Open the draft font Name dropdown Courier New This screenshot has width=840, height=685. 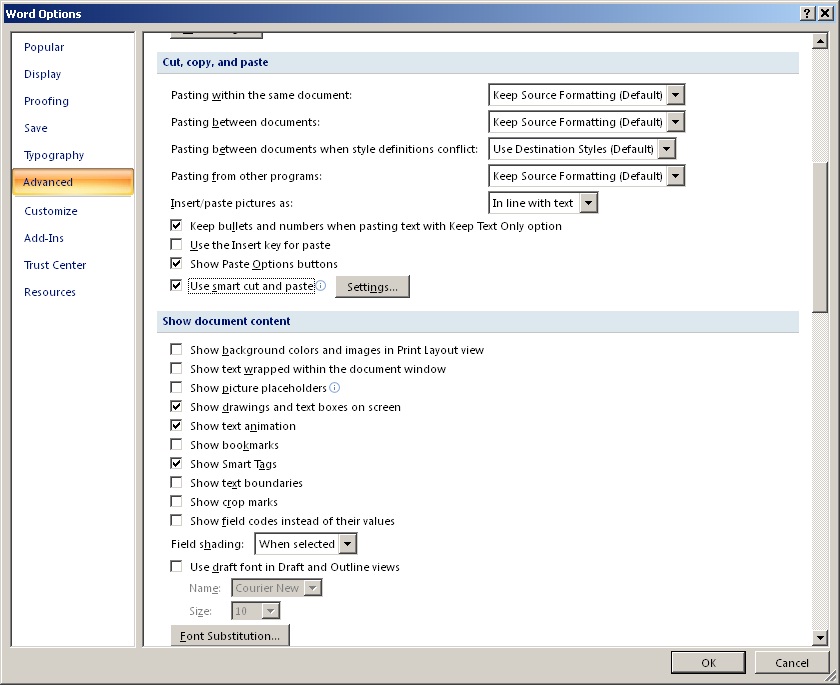313,588
